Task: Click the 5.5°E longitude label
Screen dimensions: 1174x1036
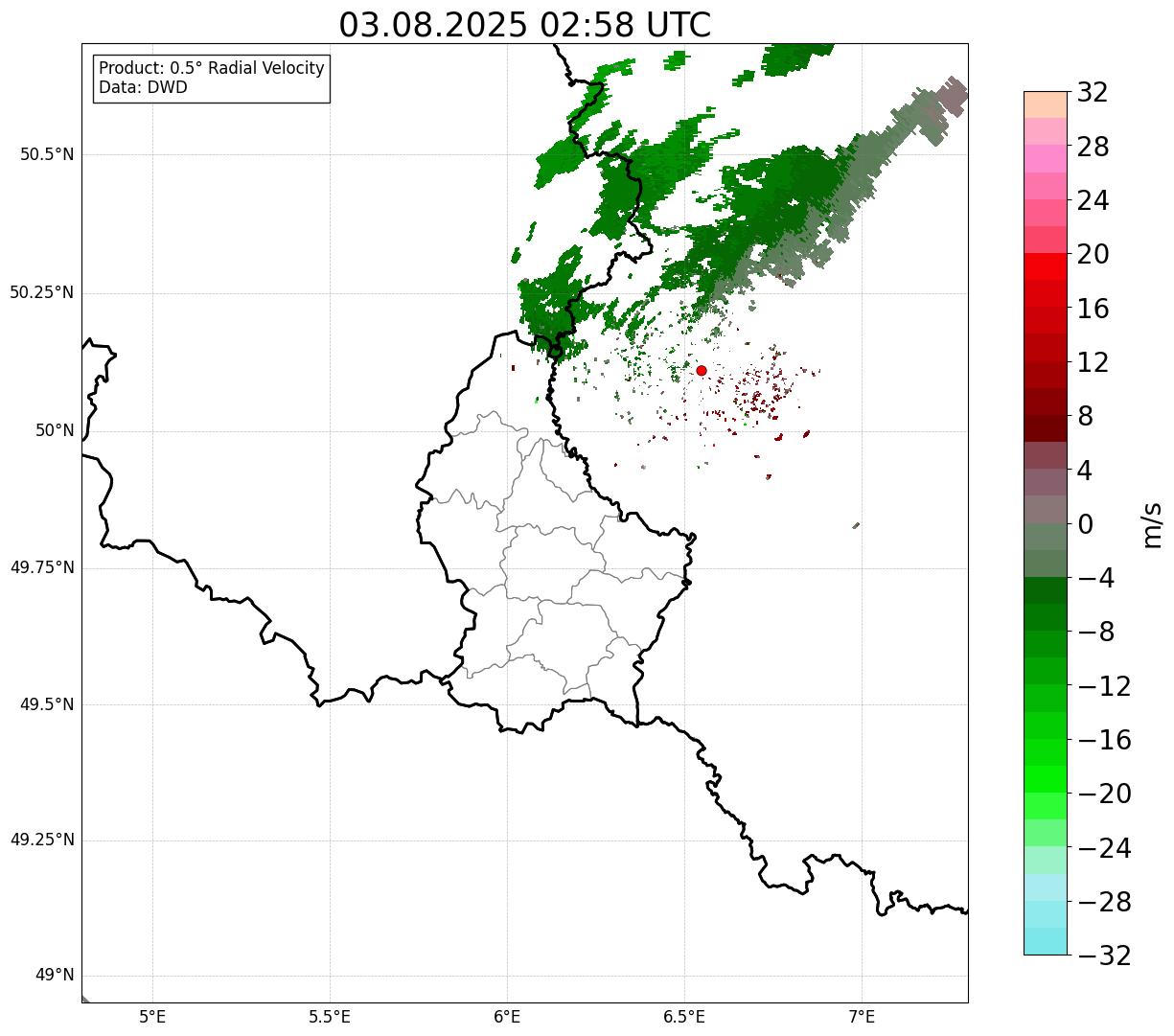Action: (x=330, y=1017)
